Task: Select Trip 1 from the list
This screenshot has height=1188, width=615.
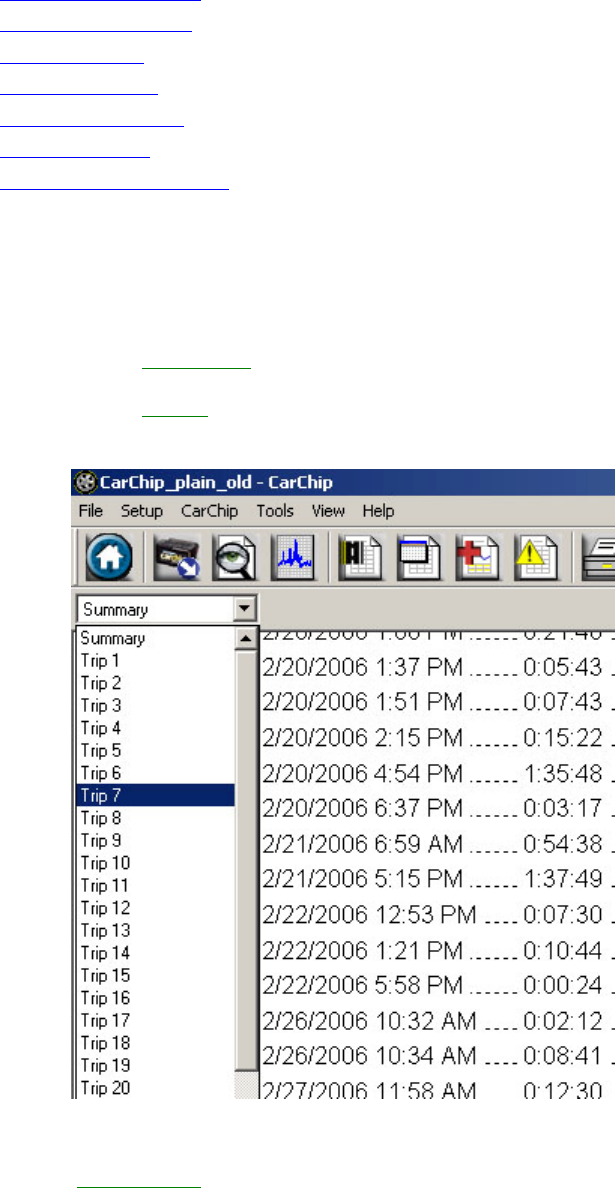Action: coord(155,661)
